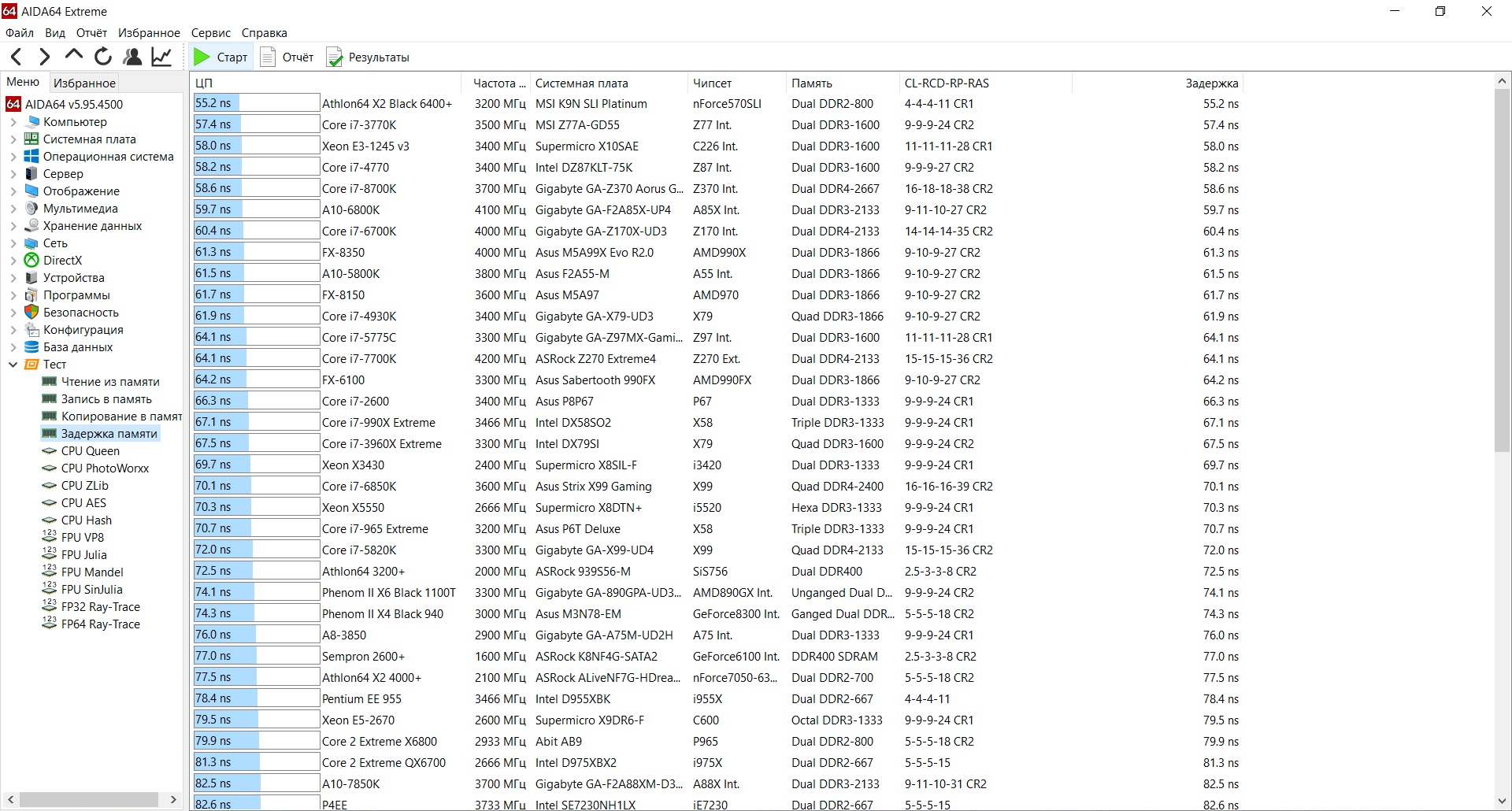Click the sidebar horizontal scrollbar right arrow
This screenshot has height=811, width=1512.
[x=173, y=799]
